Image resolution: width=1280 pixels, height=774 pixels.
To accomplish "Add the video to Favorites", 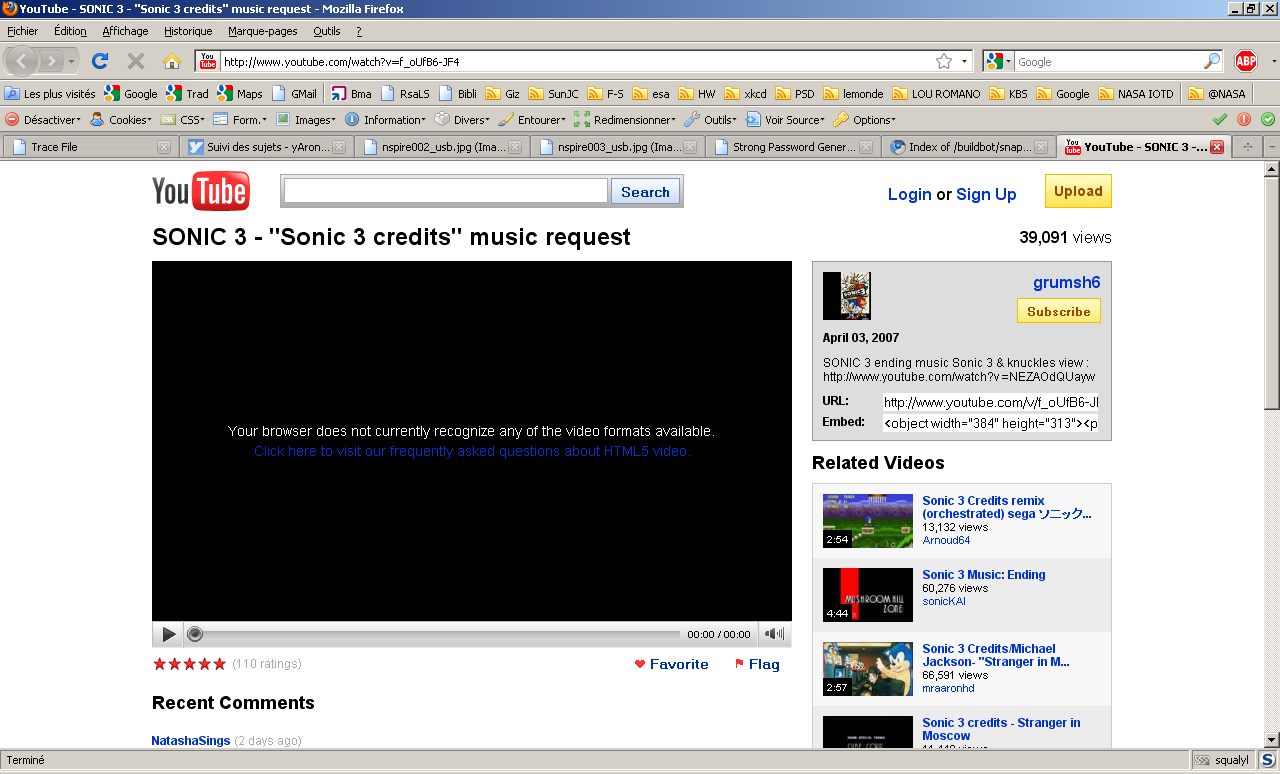I will pyautogui.click(x=671, y=664).
